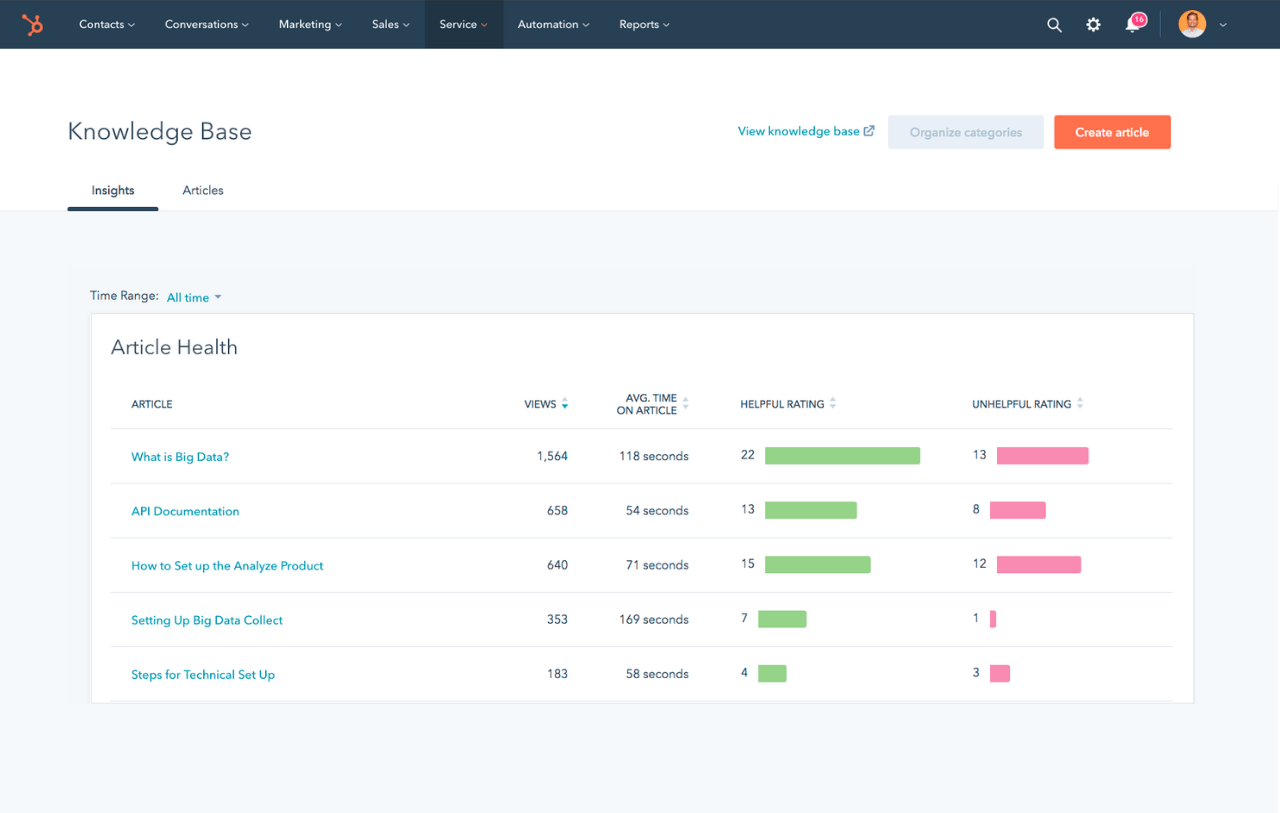The width and height of the screenshot is (1280, 813).
Task: Click the external link icon beside View knowledge base
Action: [867, 130]
